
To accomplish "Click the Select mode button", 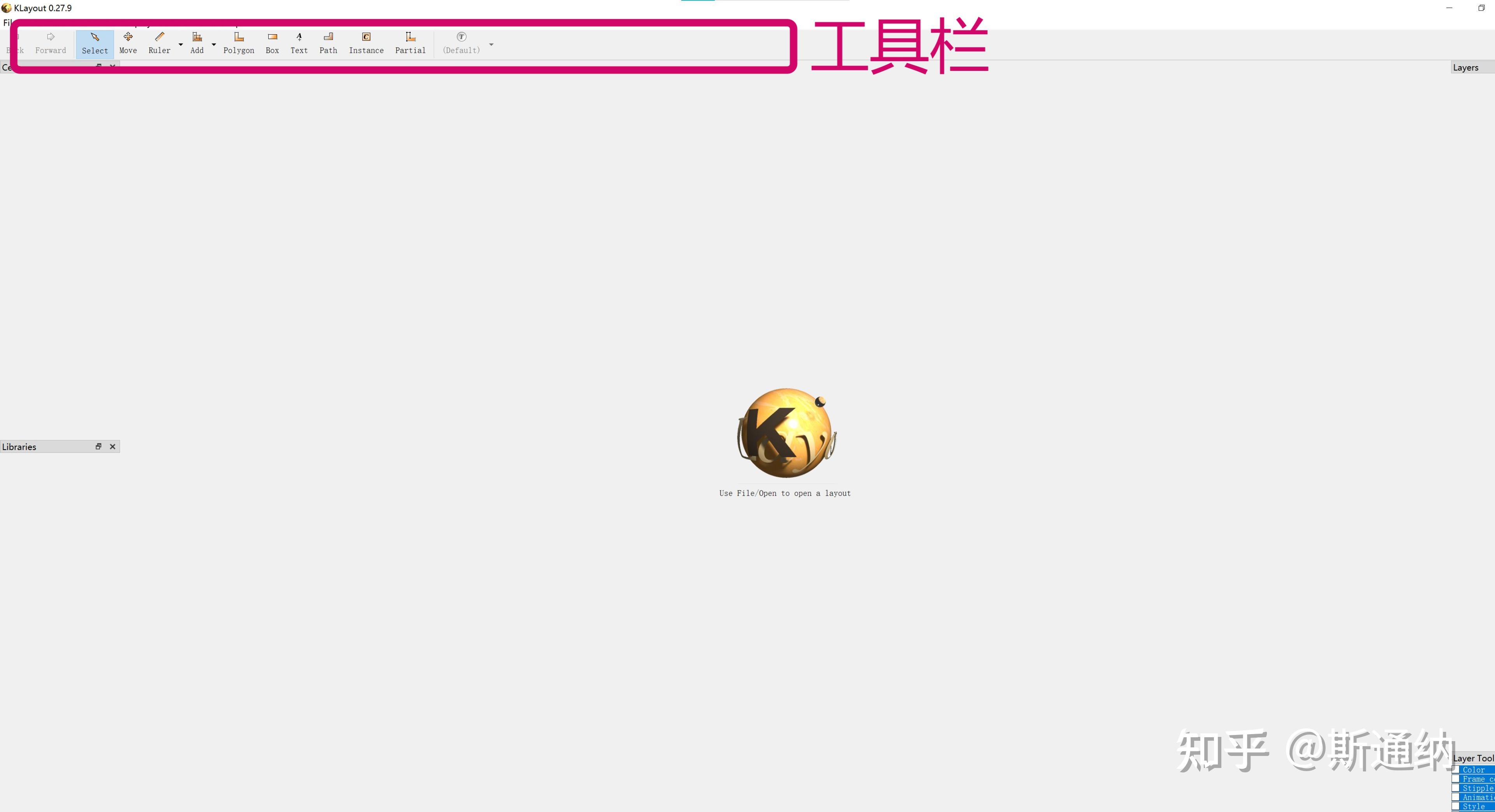I will (95, 43).
